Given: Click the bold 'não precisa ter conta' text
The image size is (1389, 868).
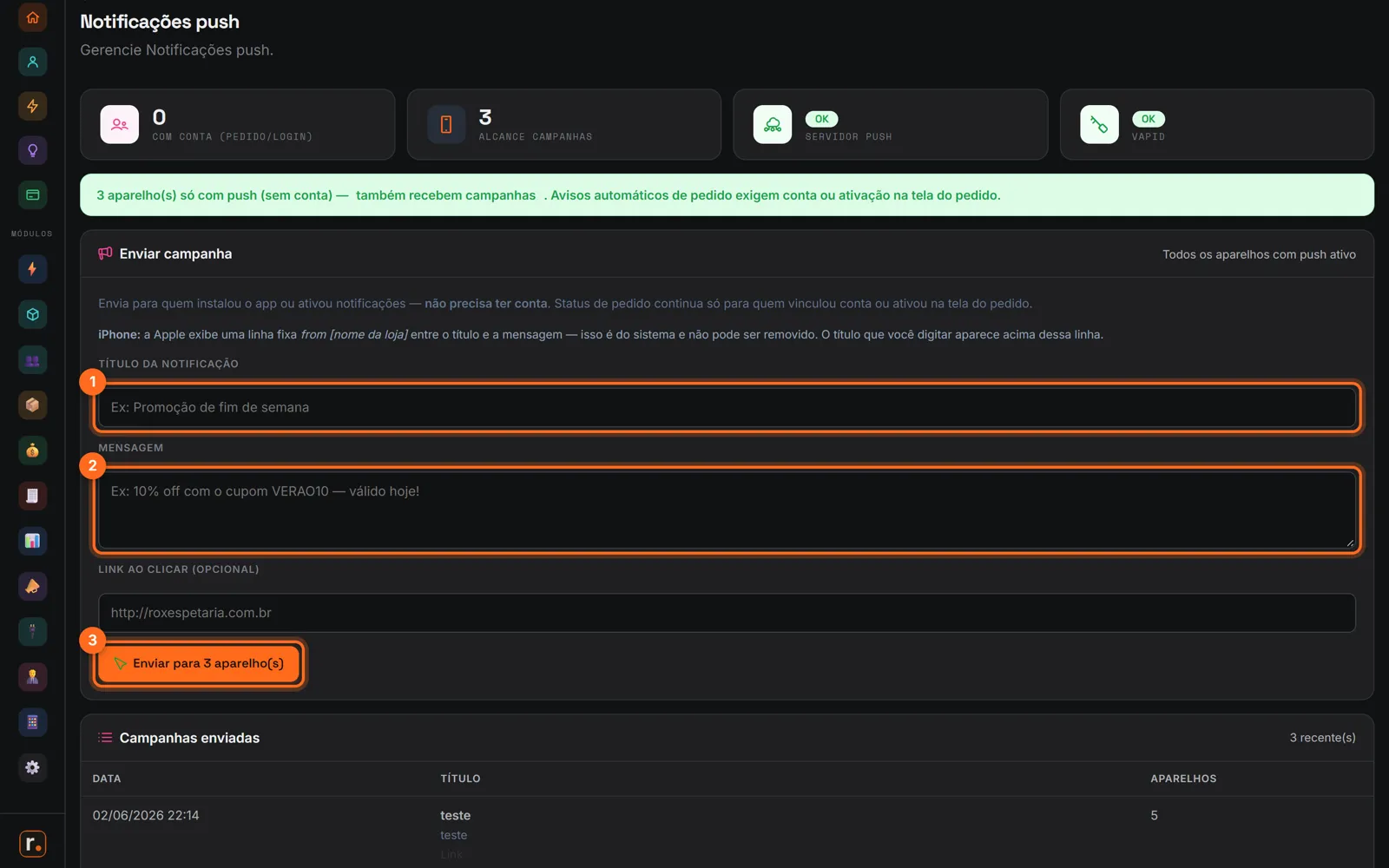Looking at the screenshot, I should 486,304.
